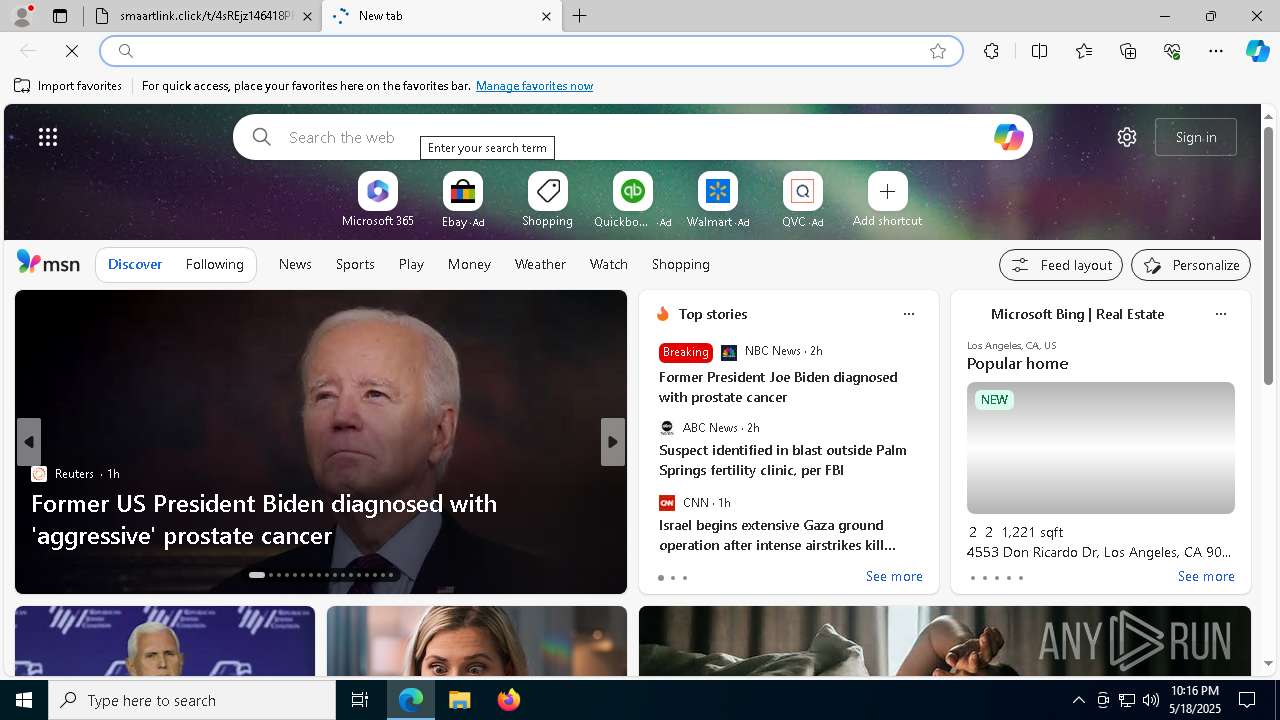The height and width of the screenshot is (720, 1280).
Task: Open Browser essentials heart icon
Action: point(1172,51)
